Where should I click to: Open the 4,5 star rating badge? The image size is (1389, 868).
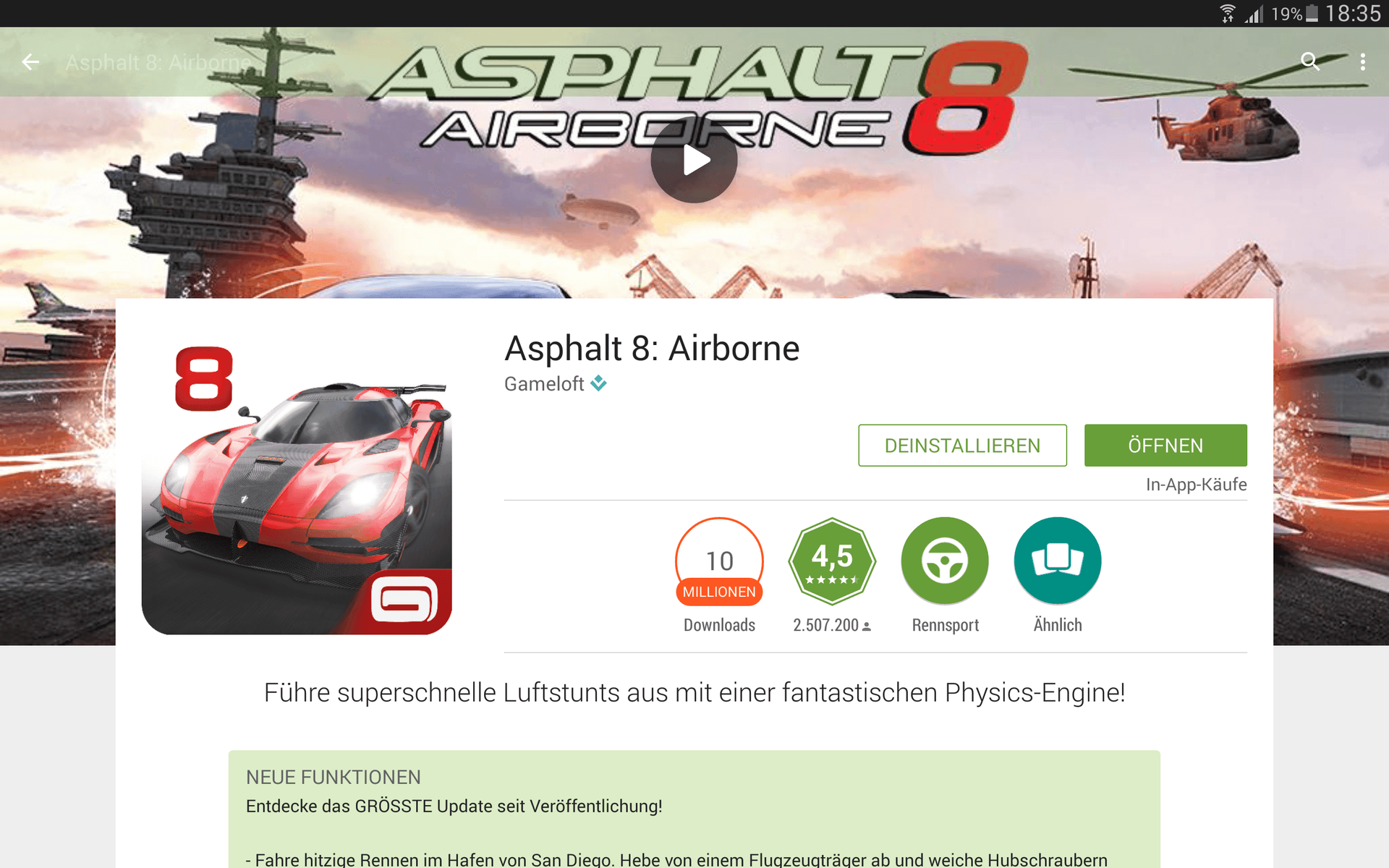pyautogui.click(x=832, y=561)
